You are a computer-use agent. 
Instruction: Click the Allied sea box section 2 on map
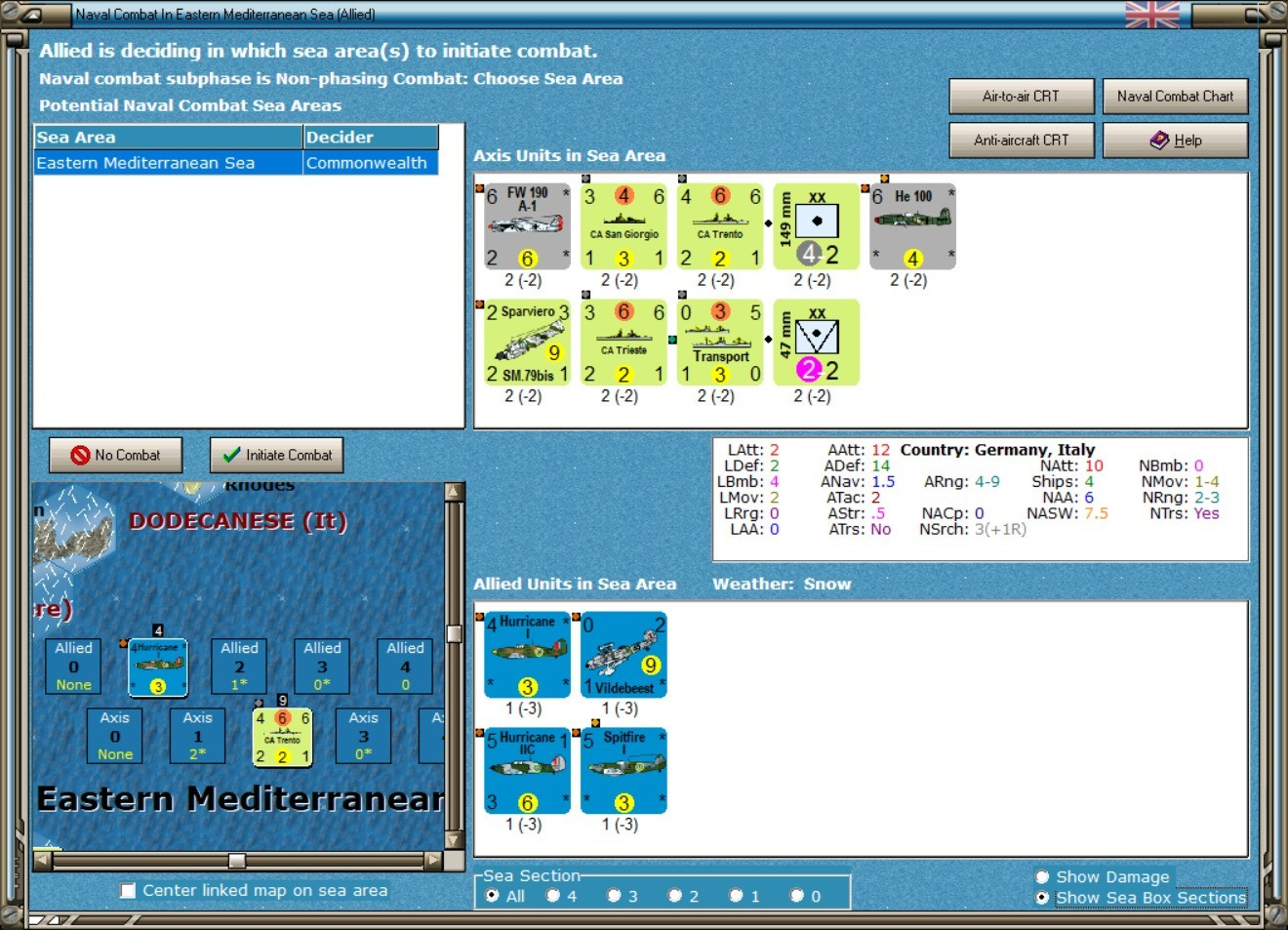click(x=239, y=667)
